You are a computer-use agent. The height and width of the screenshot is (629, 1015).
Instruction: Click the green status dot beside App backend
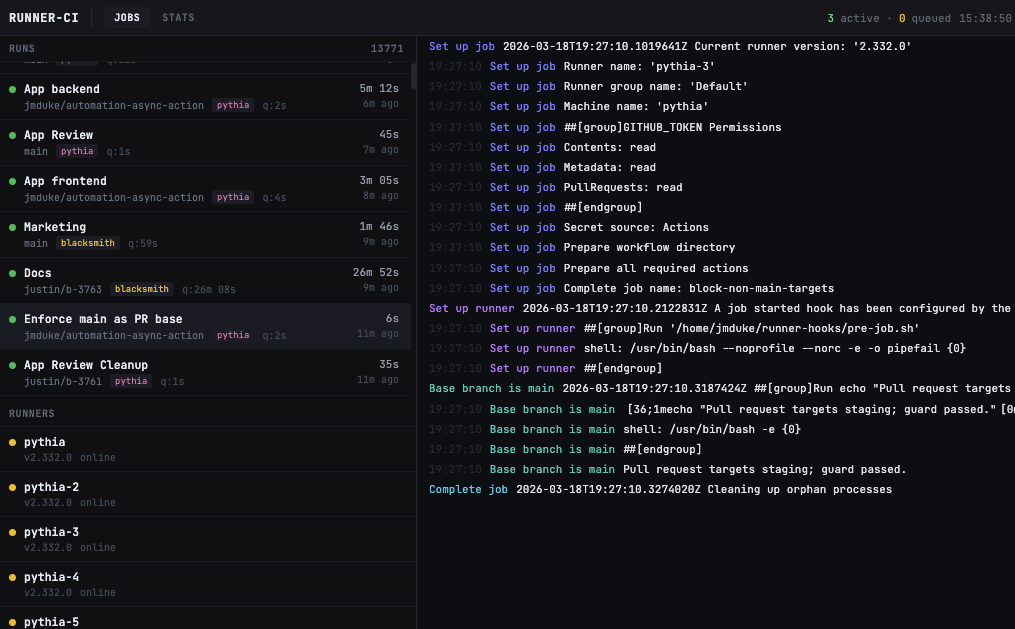pyautogui.click(x=10, y=89)
